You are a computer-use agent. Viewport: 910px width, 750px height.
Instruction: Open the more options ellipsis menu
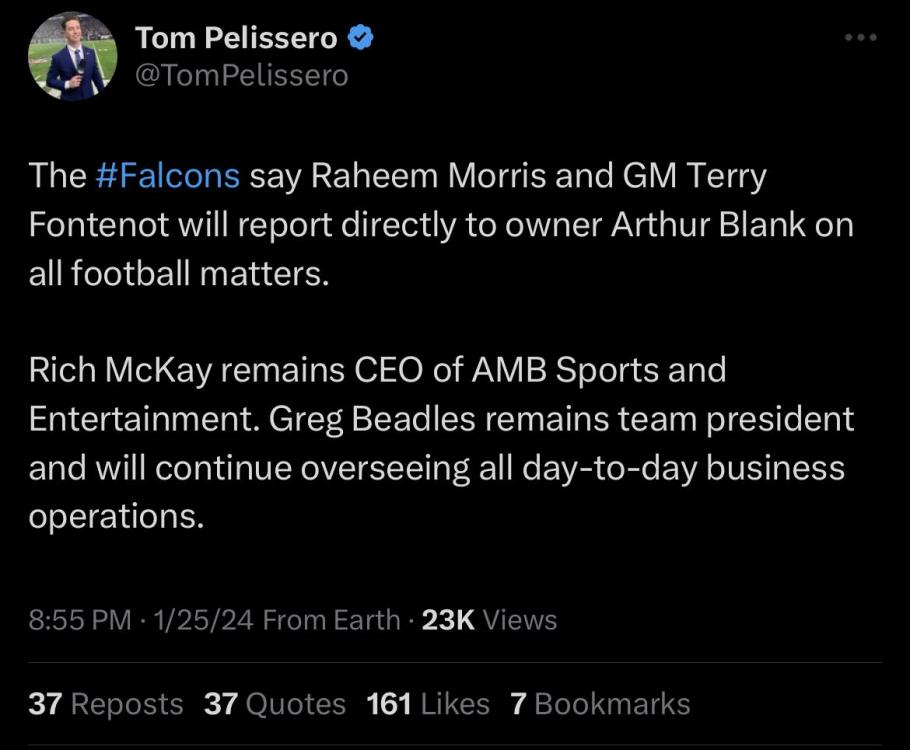(x=860, y=38)
